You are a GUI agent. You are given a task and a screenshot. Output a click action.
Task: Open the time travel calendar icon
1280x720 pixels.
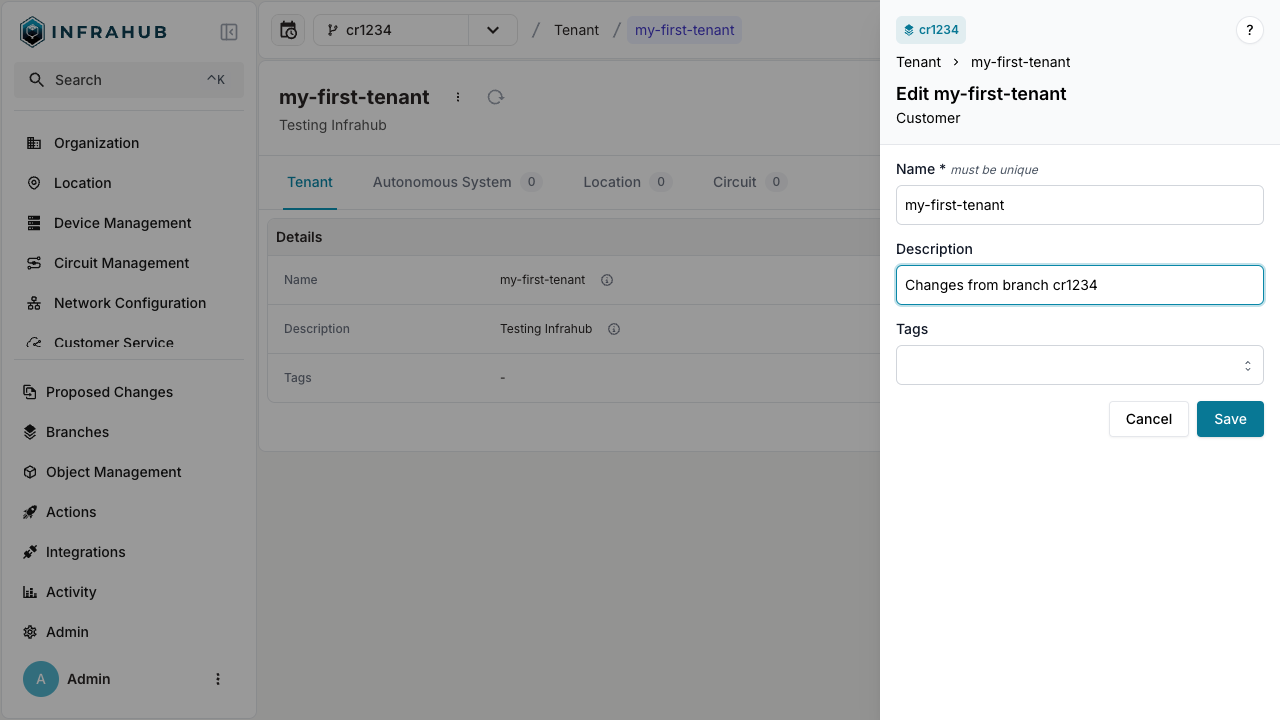(288, 30)
